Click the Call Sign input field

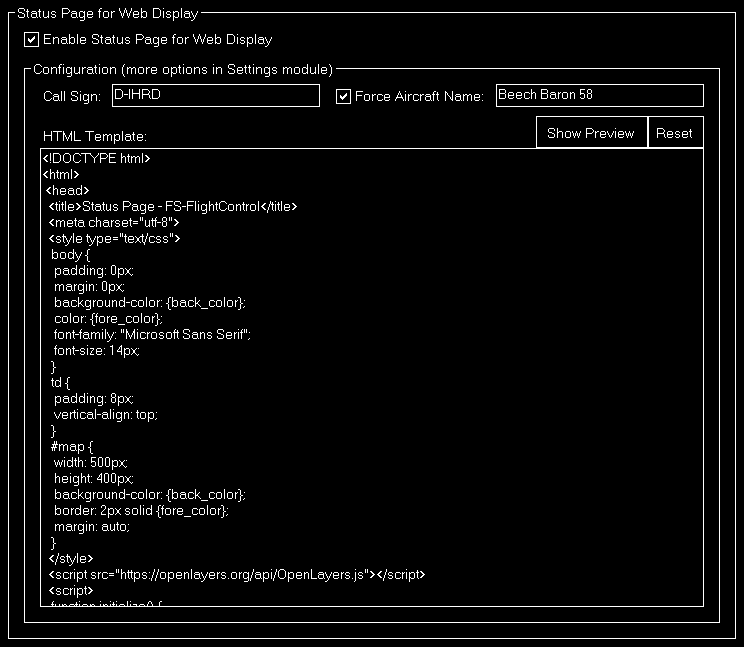click(216, 95)
